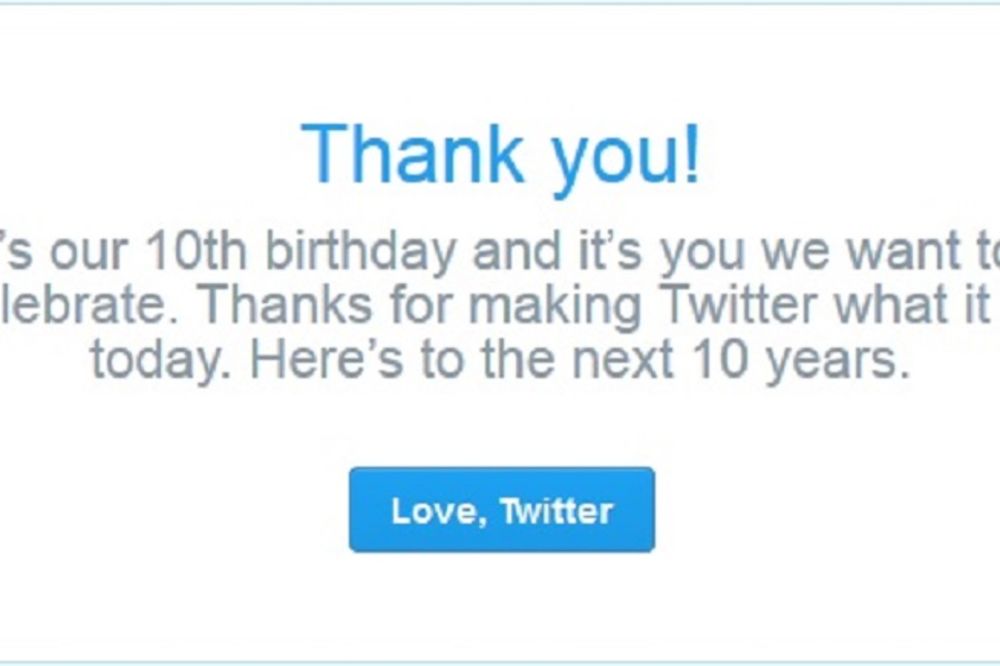Click the Thank you! heading
This screenshot has height=666, width=1000.
click(x=501, y=155)
